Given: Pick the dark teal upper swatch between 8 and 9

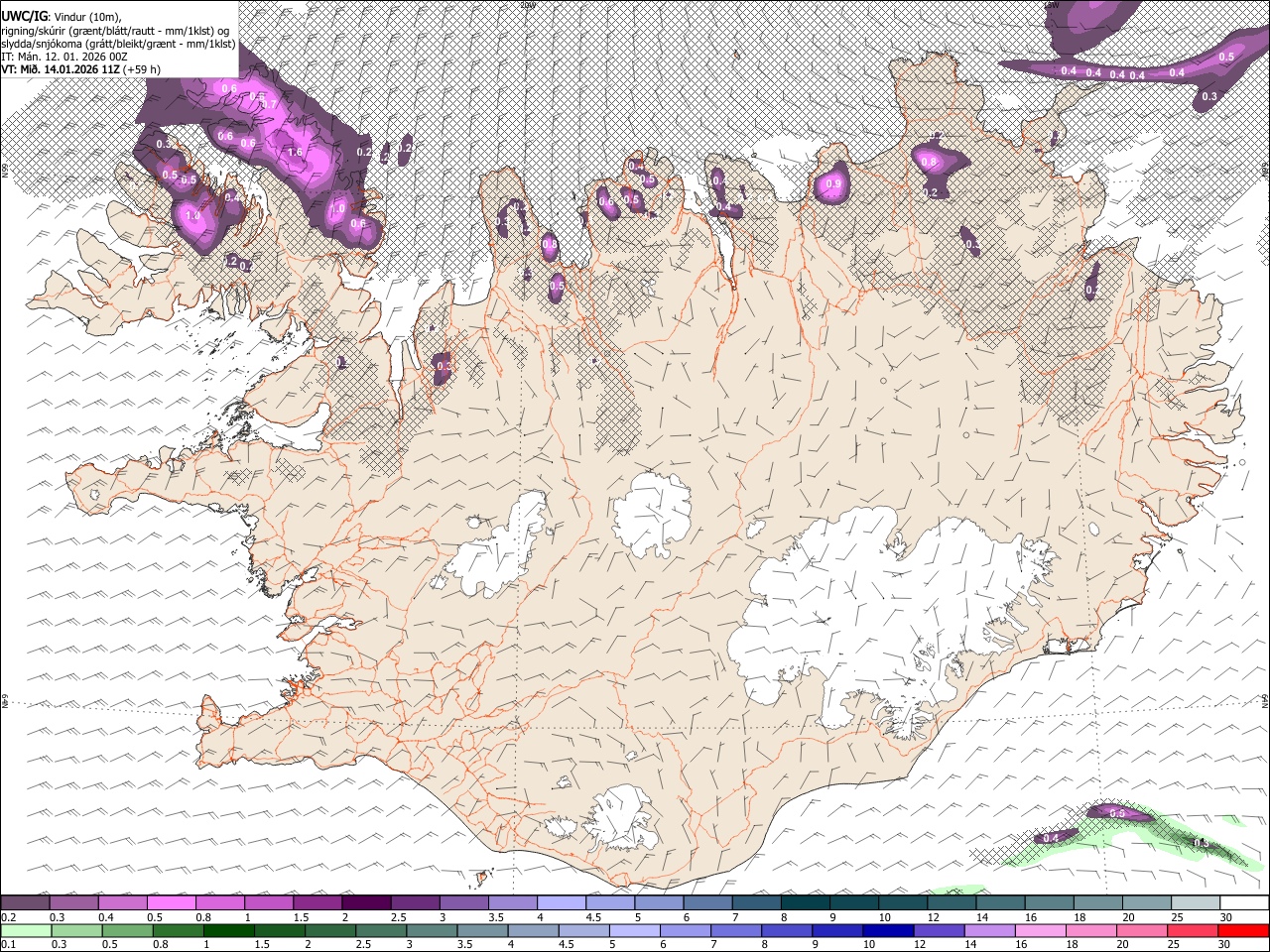Looking at the screenshot, I should (x=804, y=903).
